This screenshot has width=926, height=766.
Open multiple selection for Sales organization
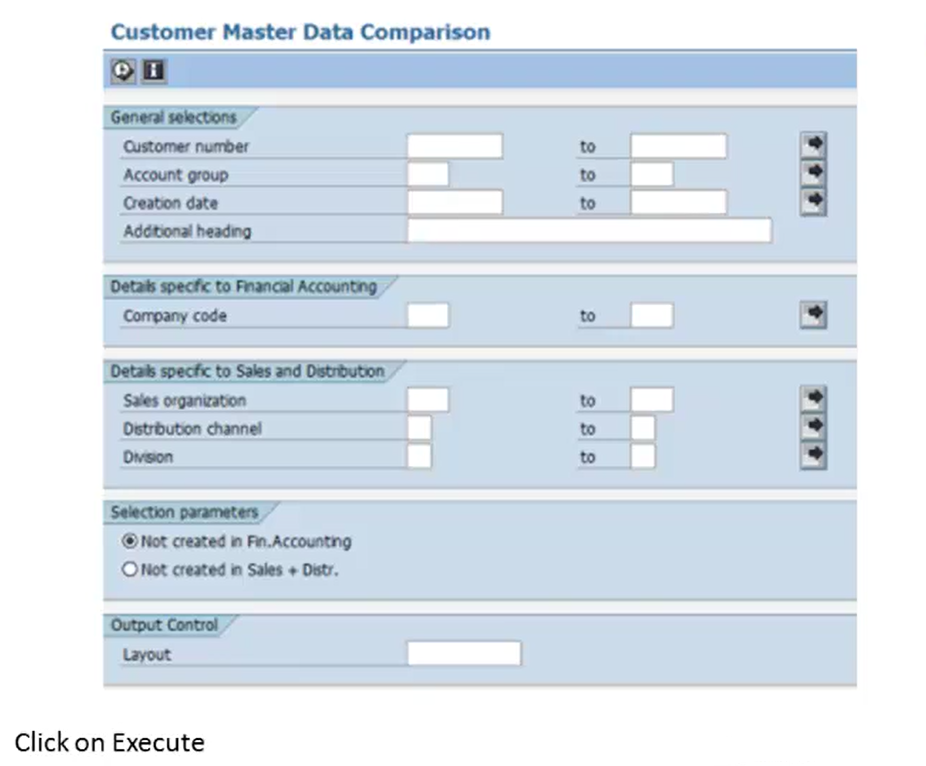(813, 399)
